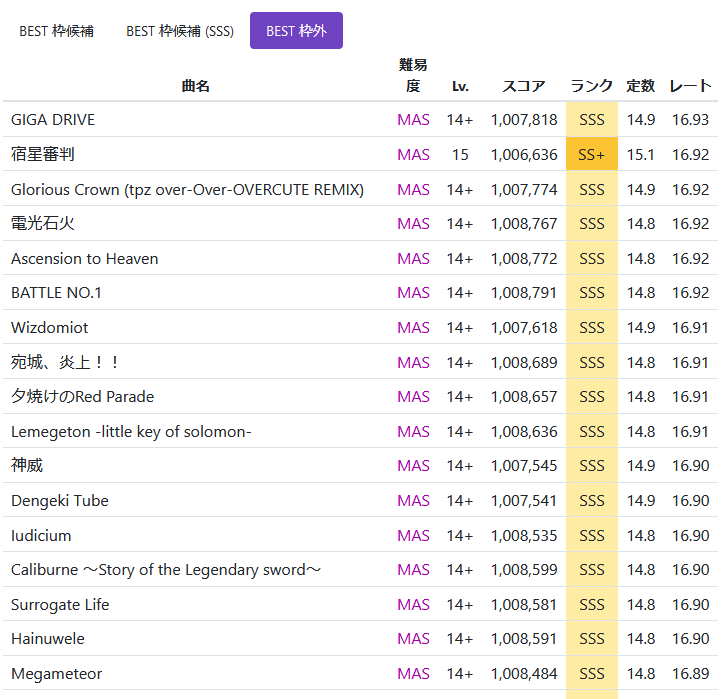Viewport: 722px width, 699px height.
Task: Select score 1,007,545 for 神威
Action: 524,466
